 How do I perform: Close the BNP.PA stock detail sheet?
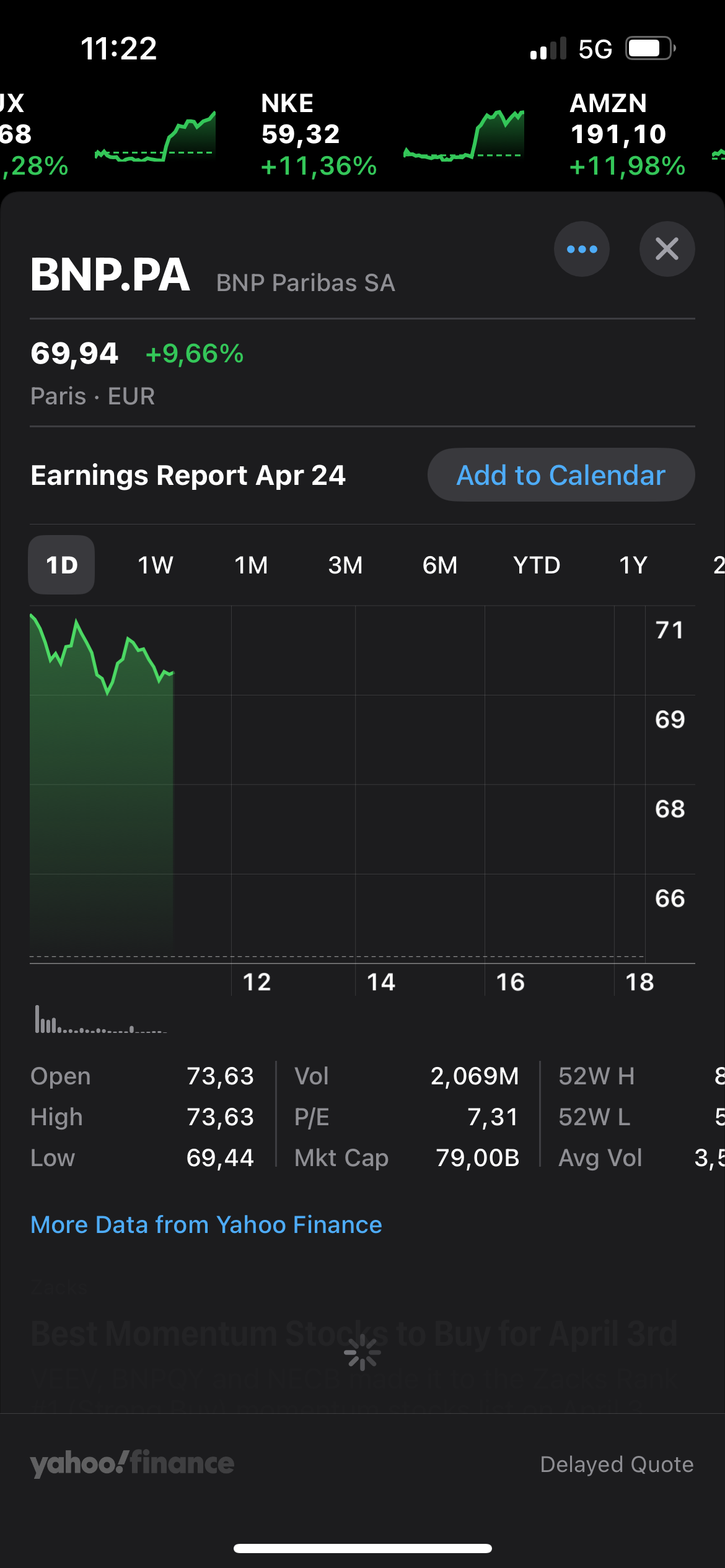667,249
